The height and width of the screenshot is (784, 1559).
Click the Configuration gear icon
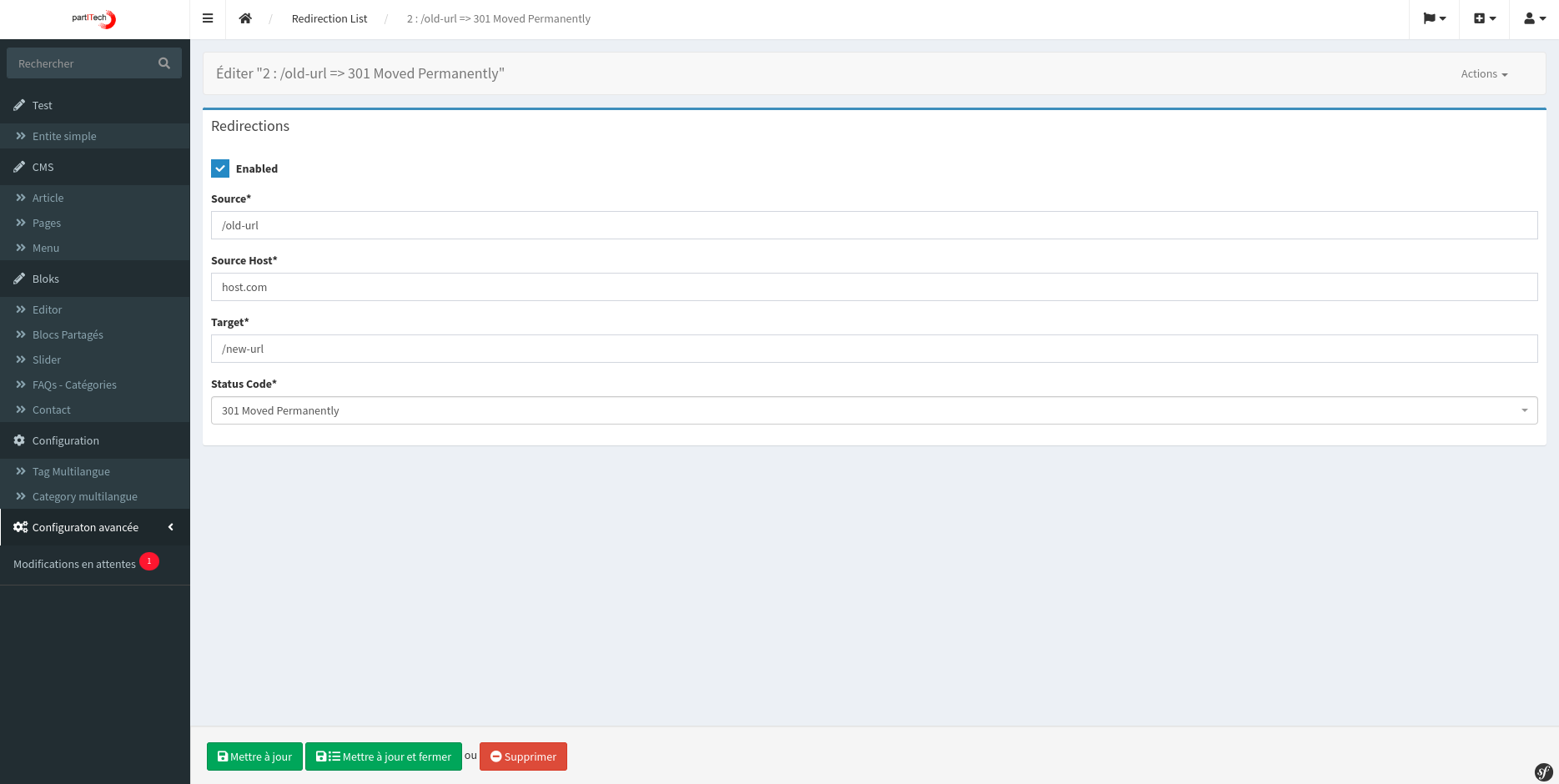point(19,440)
